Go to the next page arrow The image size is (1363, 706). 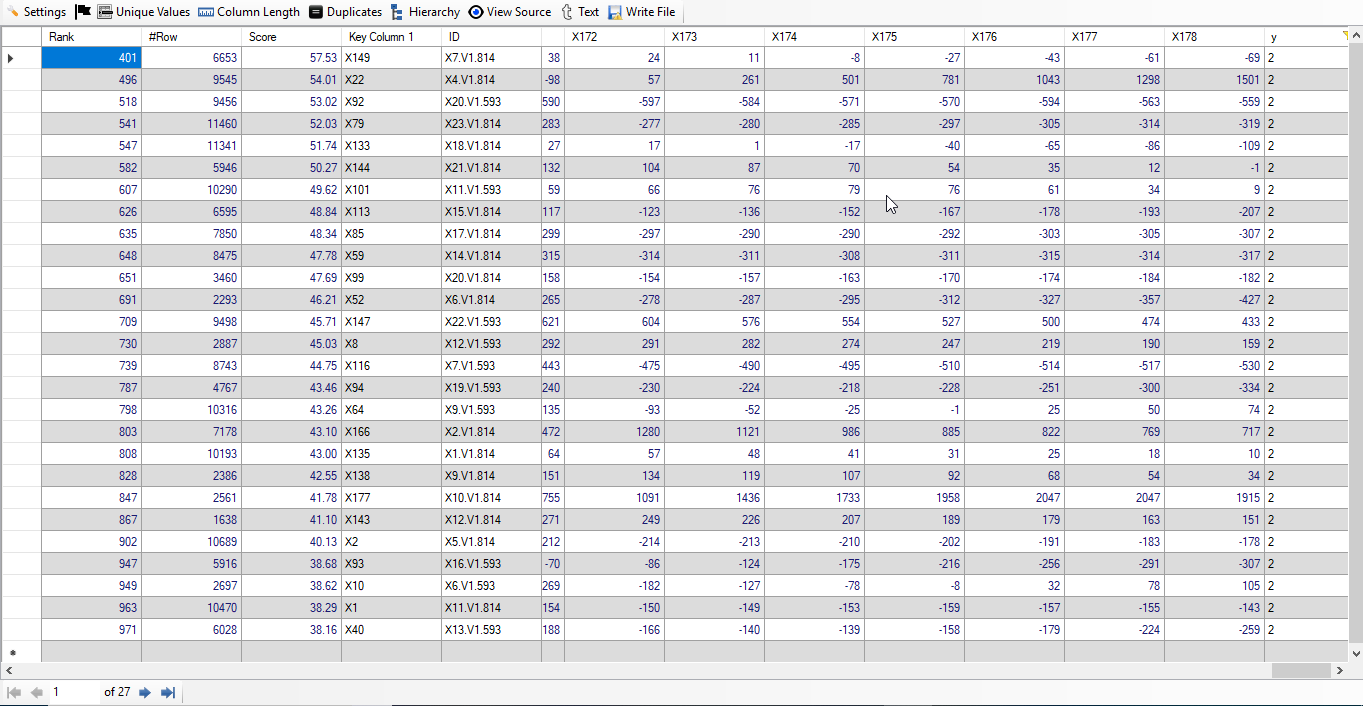pos(145,692)
